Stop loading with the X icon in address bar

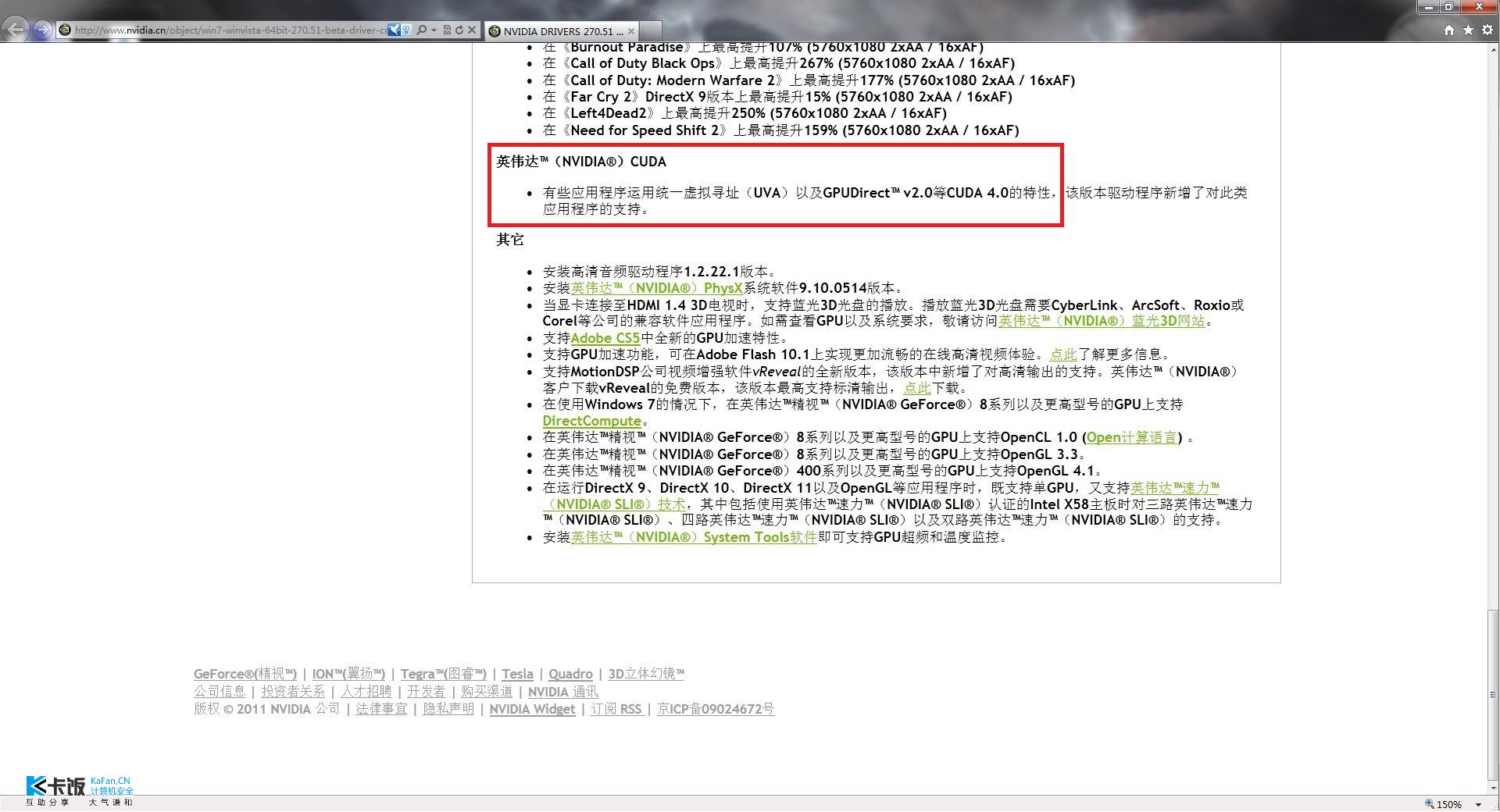click(x=471, y=30)
